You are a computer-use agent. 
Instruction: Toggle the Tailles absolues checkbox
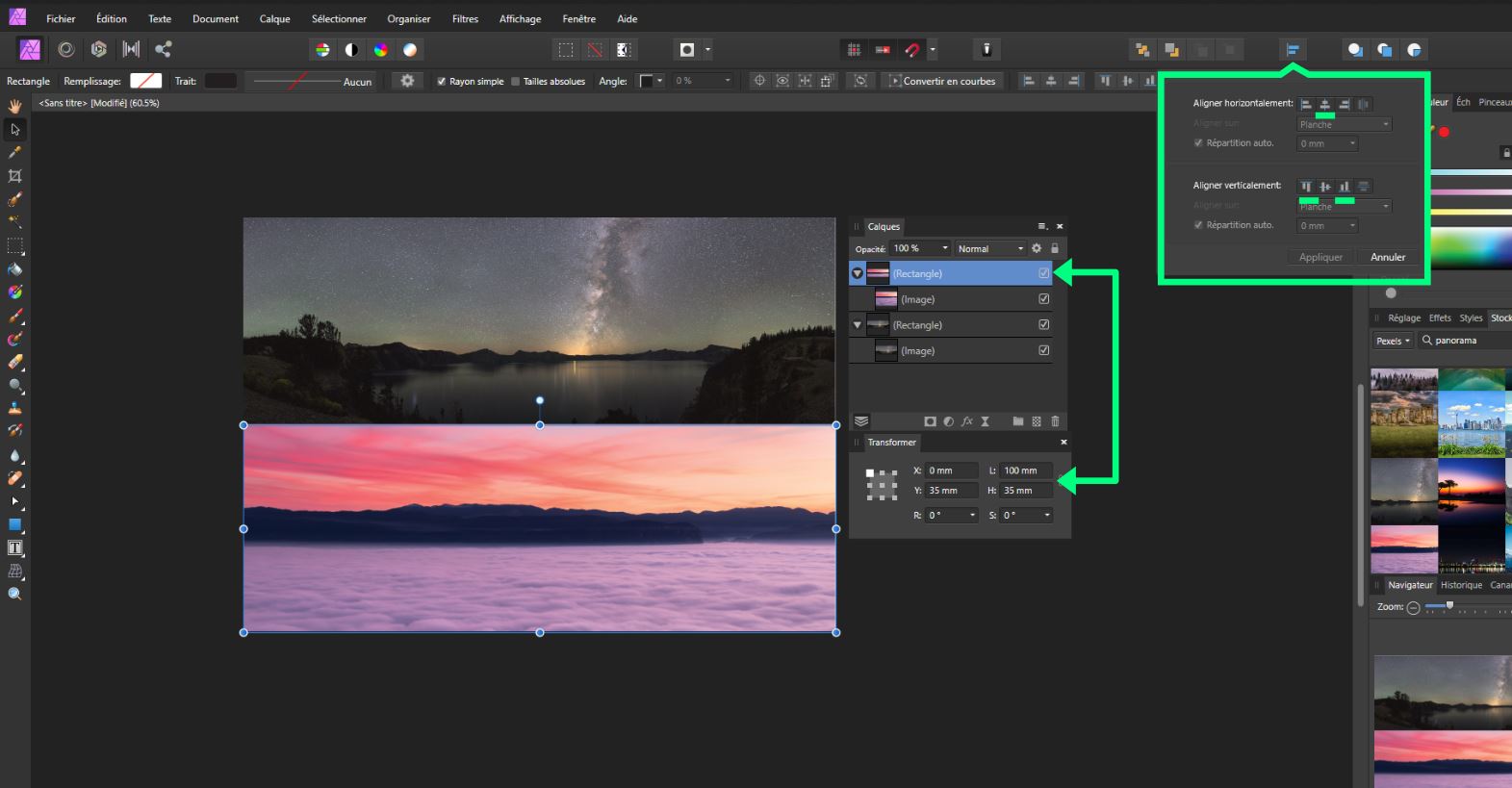[515, 82]
